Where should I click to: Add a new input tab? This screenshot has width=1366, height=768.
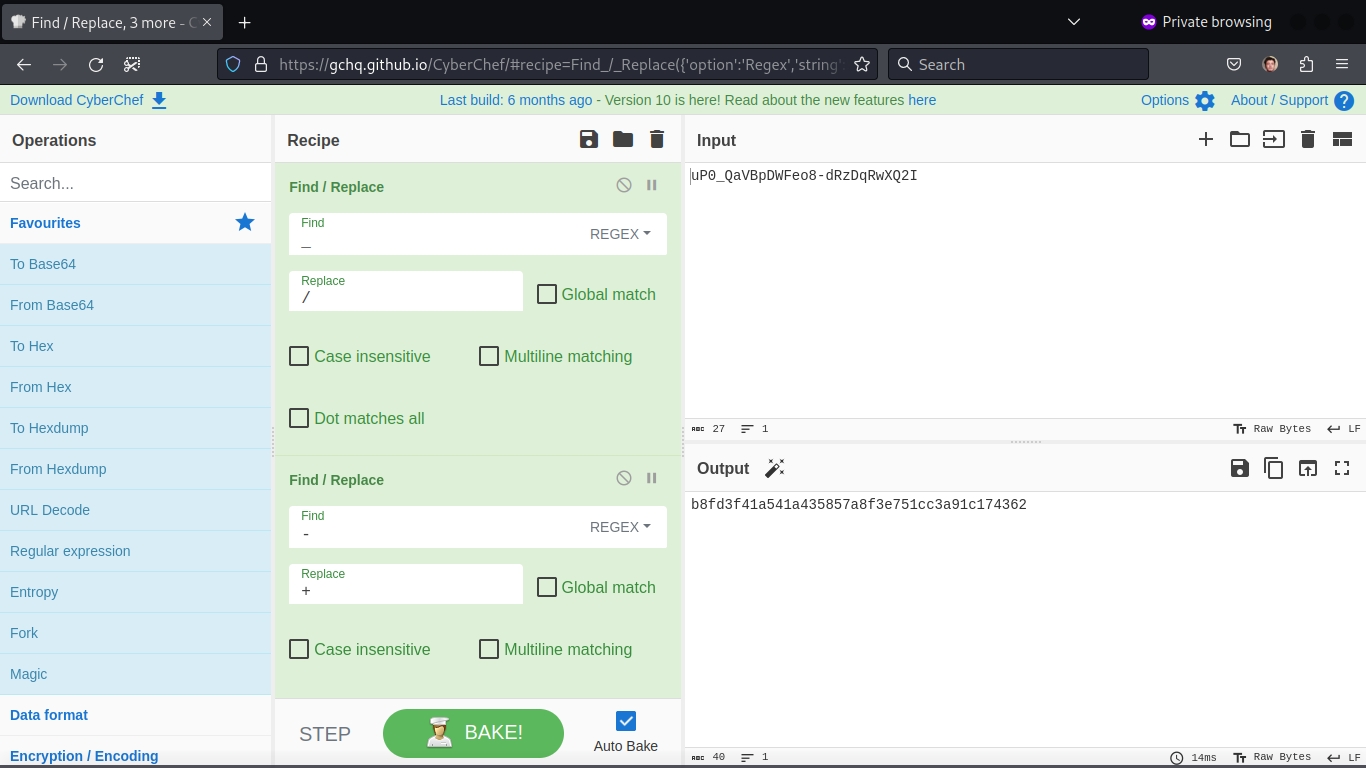1206,140
